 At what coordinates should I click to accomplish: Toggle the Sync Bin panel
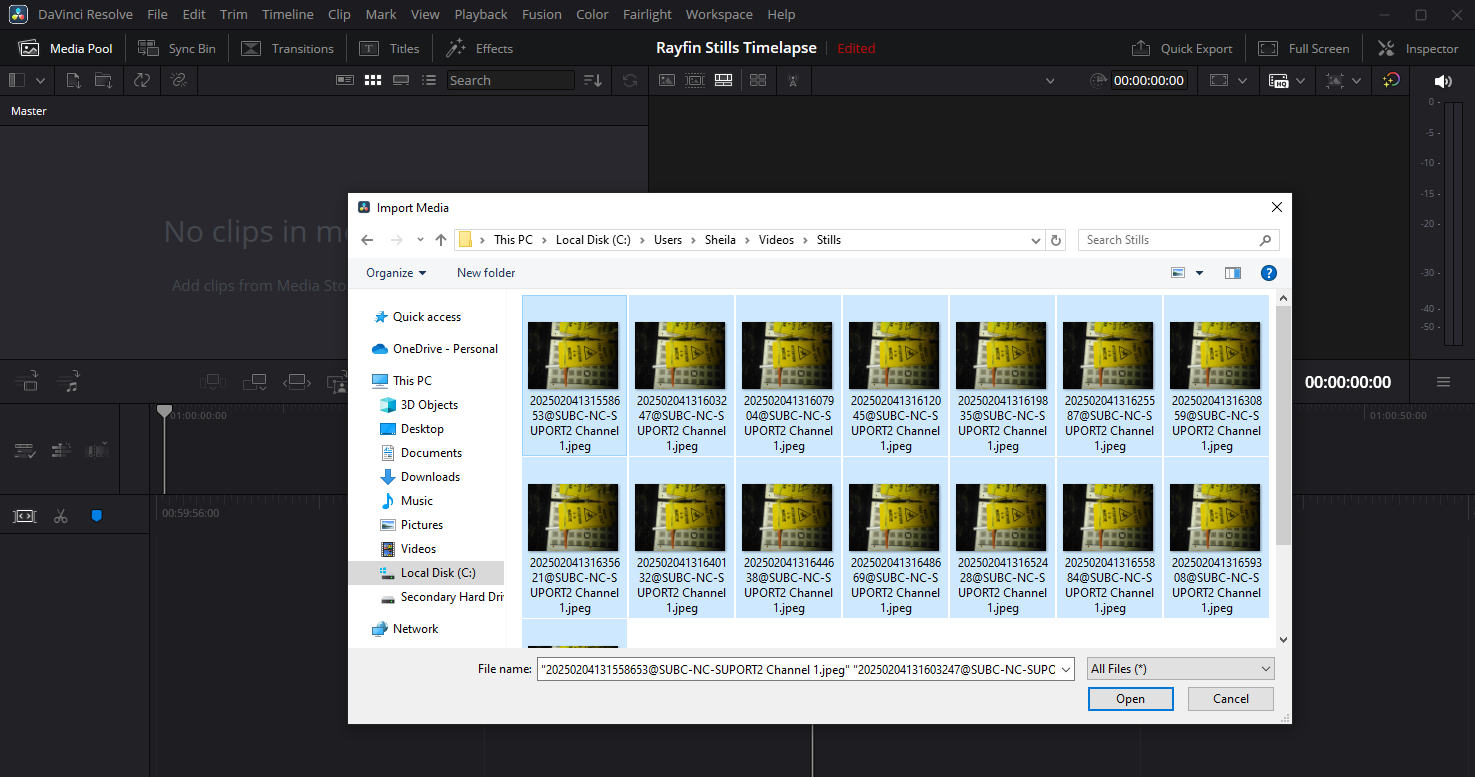(x=177, y=48)
